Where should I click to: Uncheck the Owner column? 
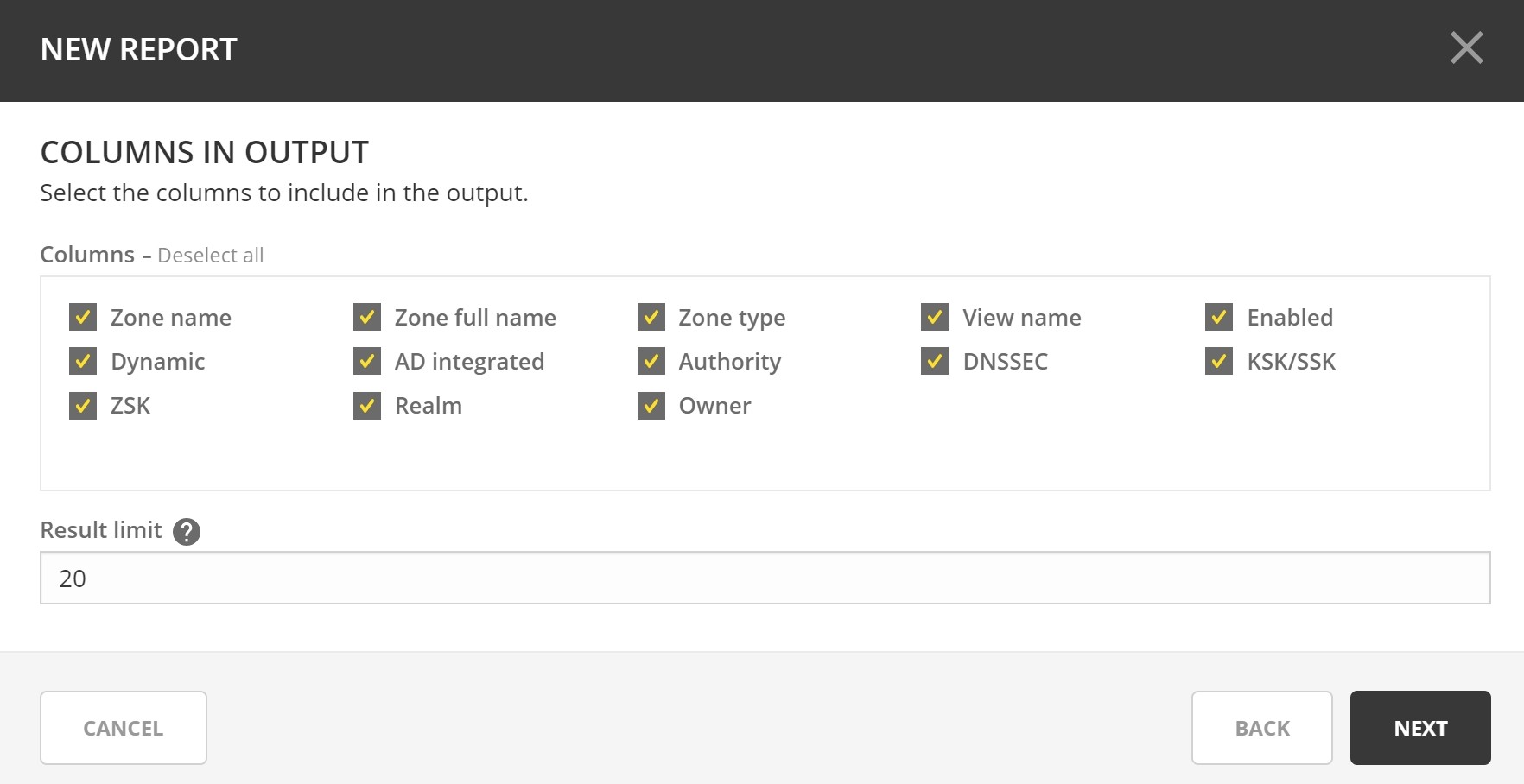pyautogui.click(x=651, y=405)
